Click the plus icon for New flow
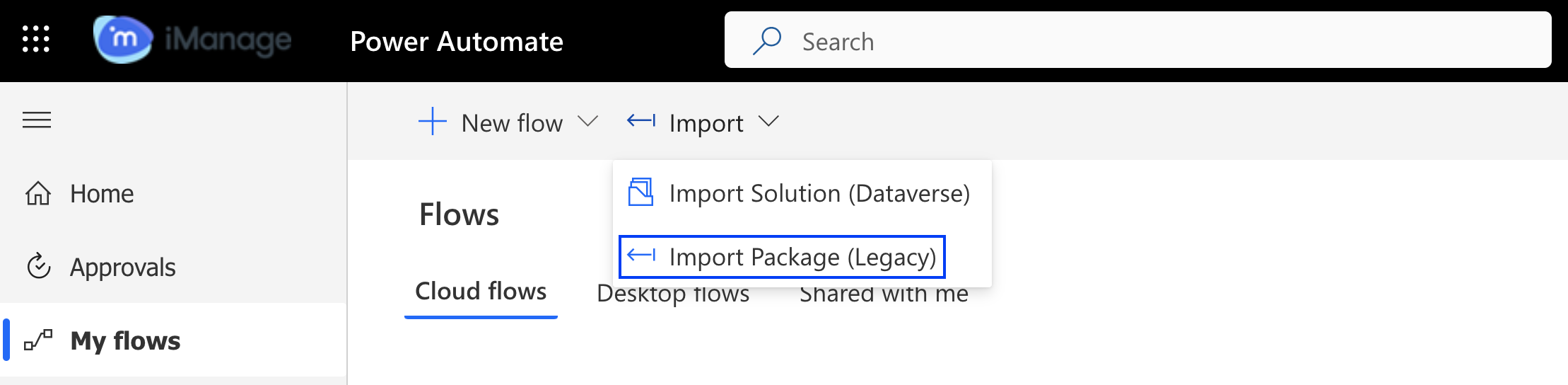The height and width of the screenshot is (385, 1568). point(432,122)
